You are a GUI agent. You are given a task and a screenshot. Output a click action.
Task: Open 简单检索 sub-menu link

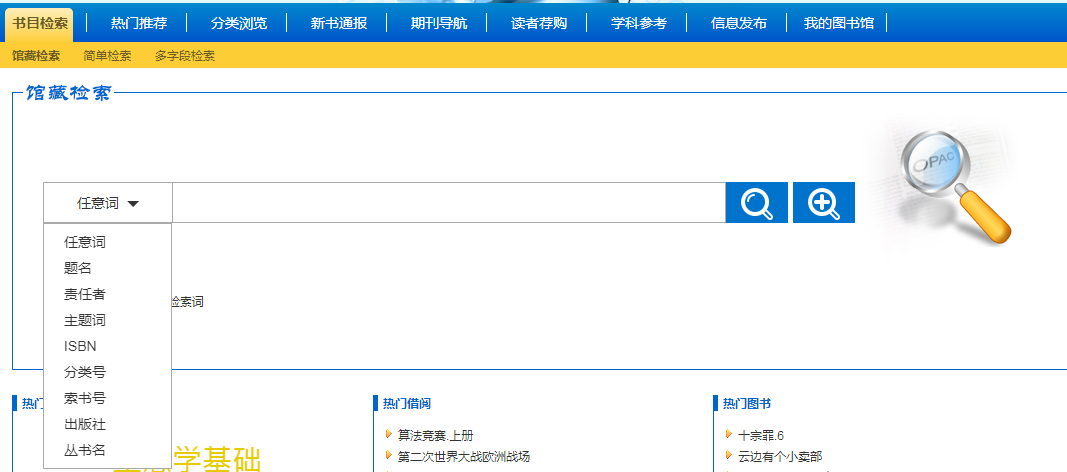click(108, 56)
